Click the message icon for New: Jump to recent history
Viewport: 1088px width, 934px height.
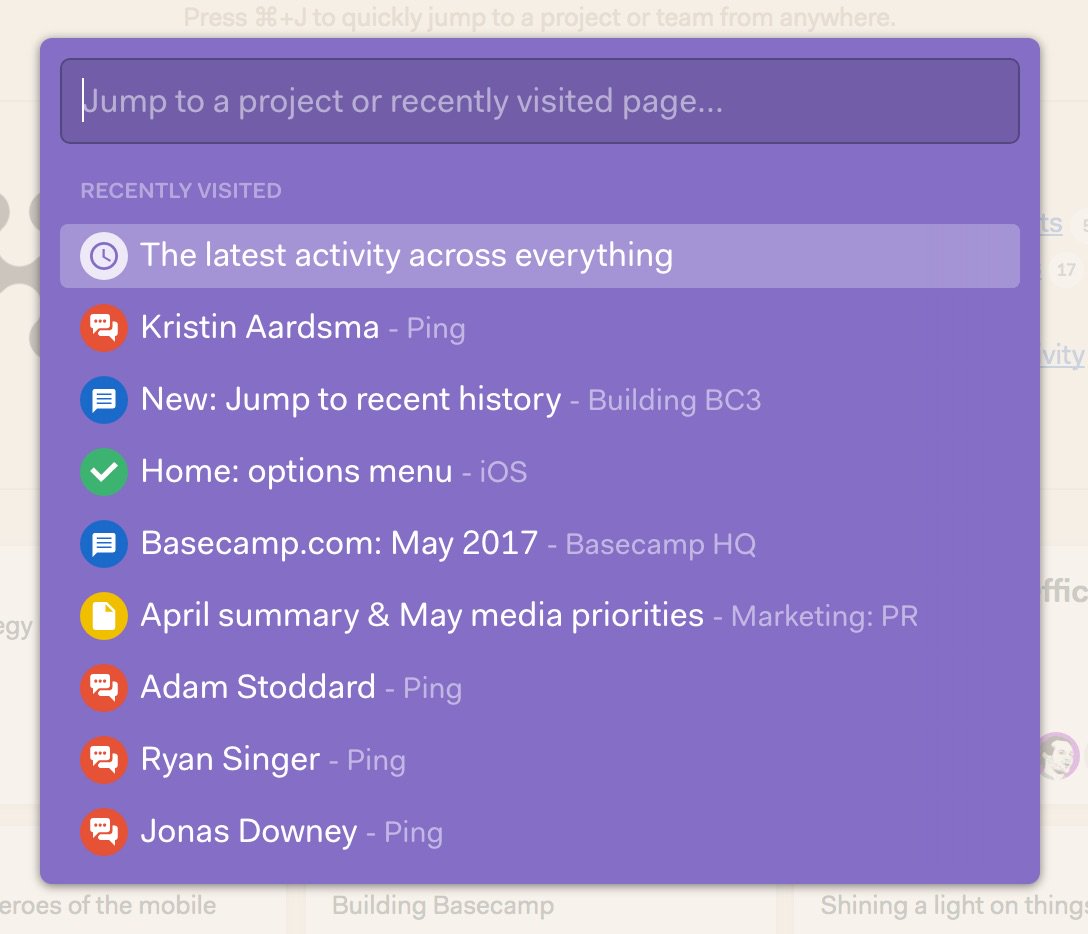(x=104, y=400)
